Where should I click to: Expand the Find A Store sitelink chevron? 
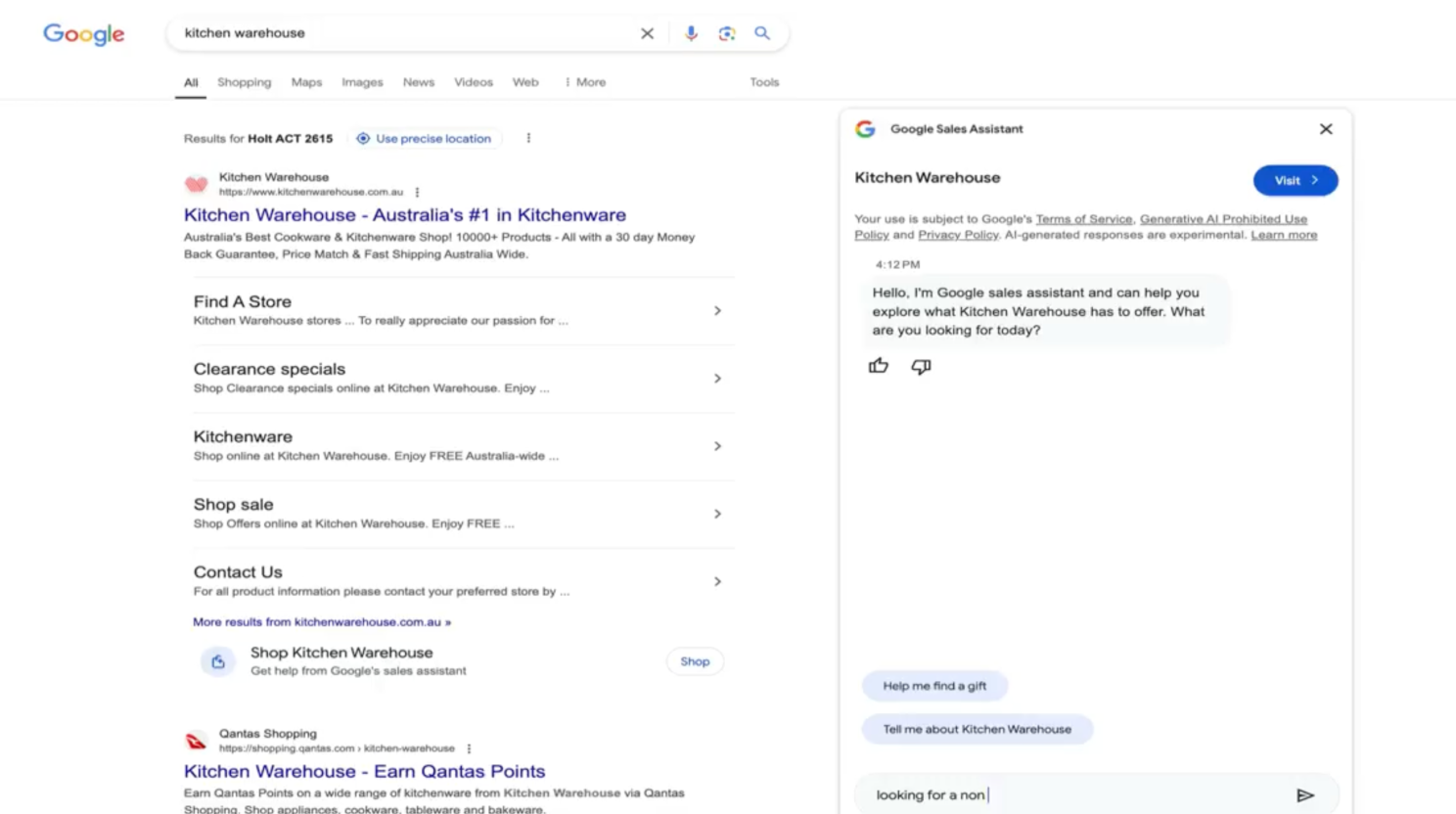[717, 311]
